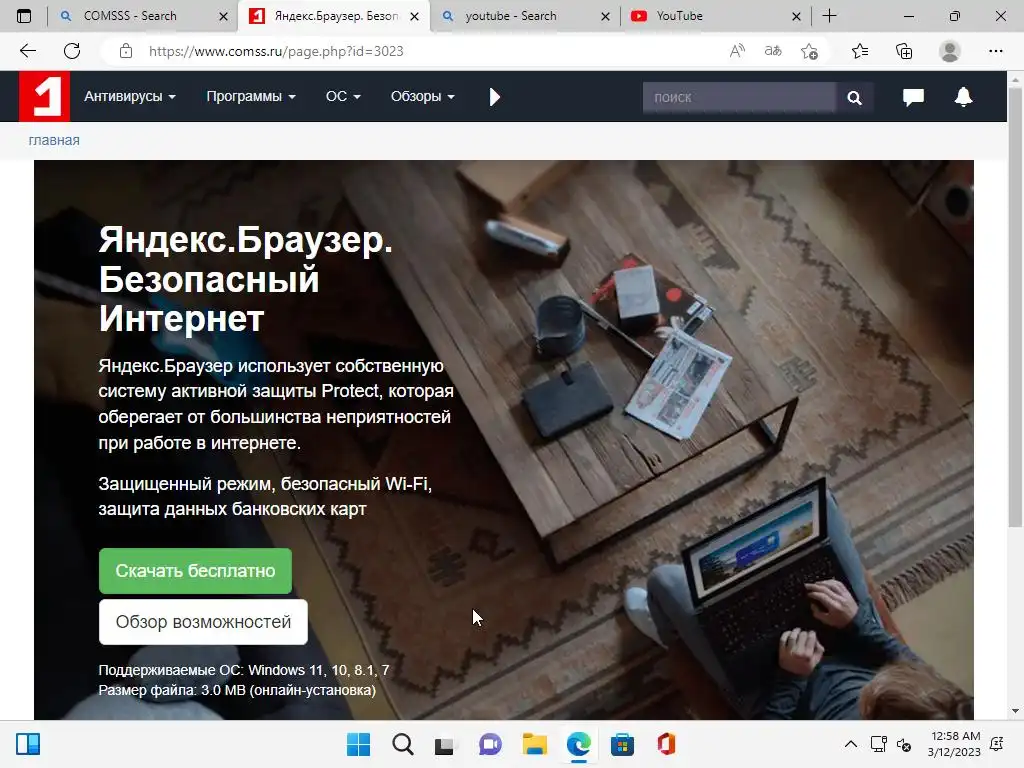Click Скачать бесплатно button

tap(195, 571)
